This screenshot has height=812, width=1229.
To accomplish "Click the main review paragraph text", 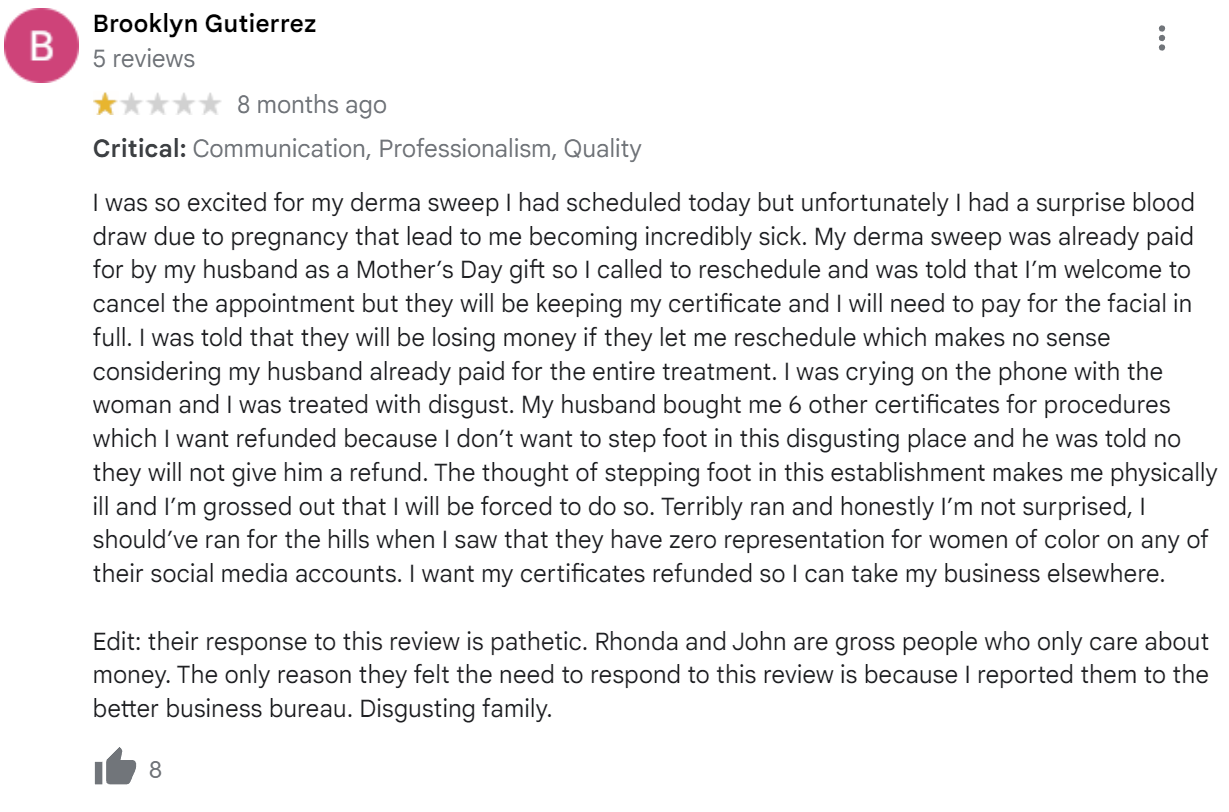I will (x=656, y=388).
